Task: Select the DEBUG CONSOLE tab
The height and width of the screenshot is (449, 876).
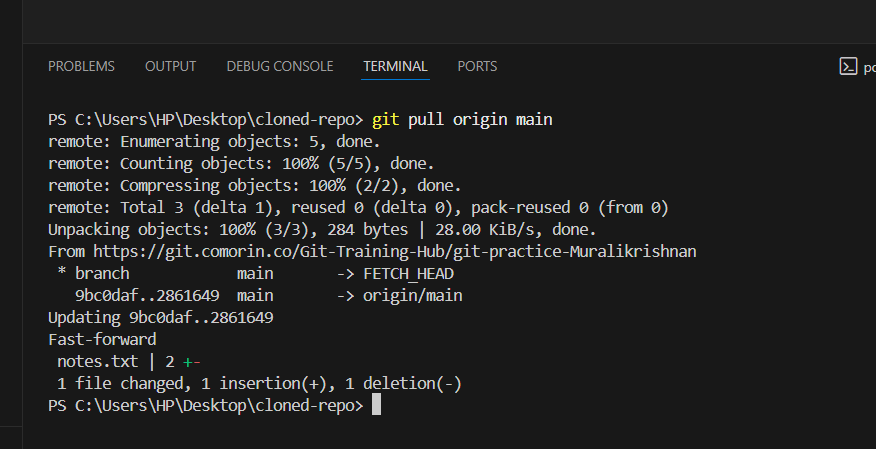Action: (280, 67)
